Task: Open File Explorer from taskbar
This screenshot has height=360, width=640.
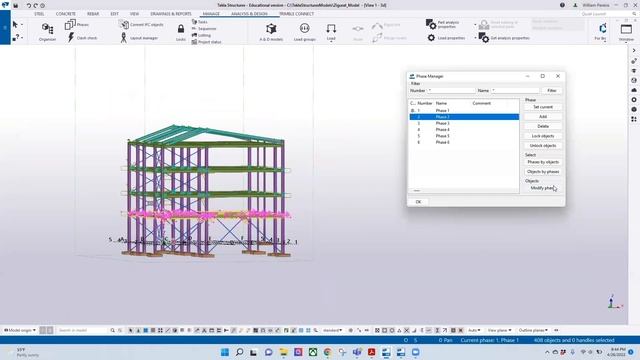Action: point(284,352)
